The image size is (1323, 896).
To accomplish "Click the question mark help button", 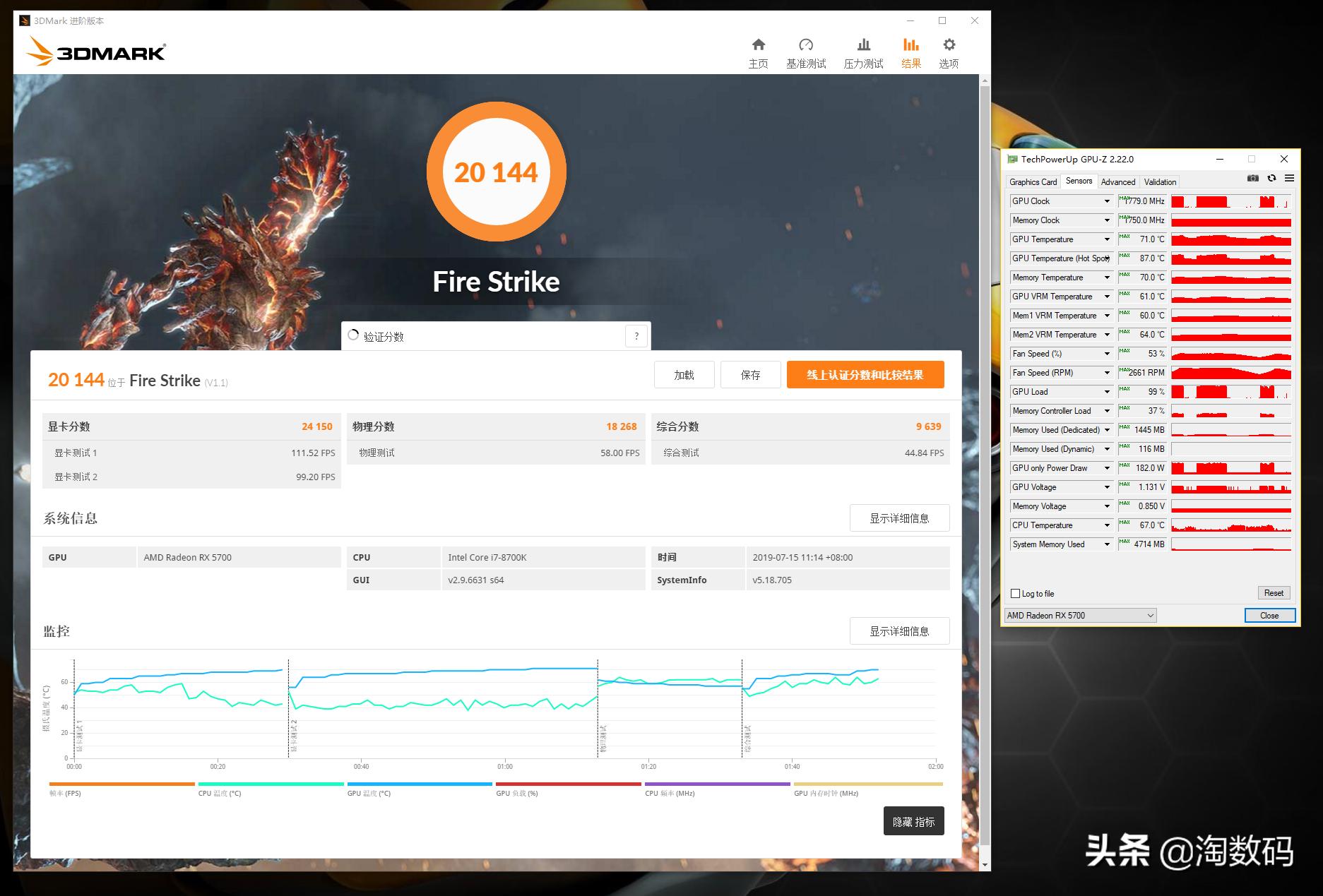I will tap(636, 336).
